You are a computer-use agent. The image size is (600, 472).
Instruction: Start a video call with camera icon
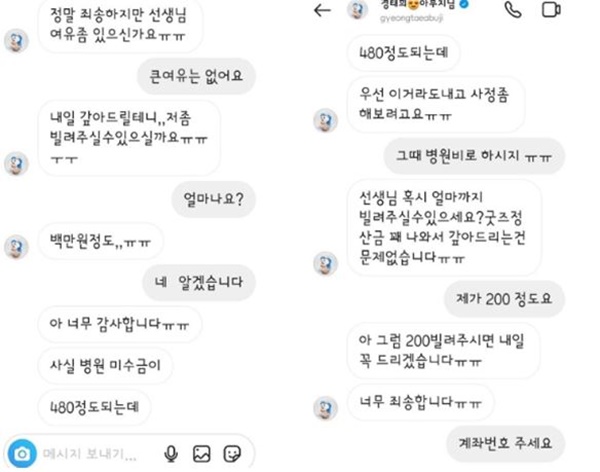pos(551,10)
